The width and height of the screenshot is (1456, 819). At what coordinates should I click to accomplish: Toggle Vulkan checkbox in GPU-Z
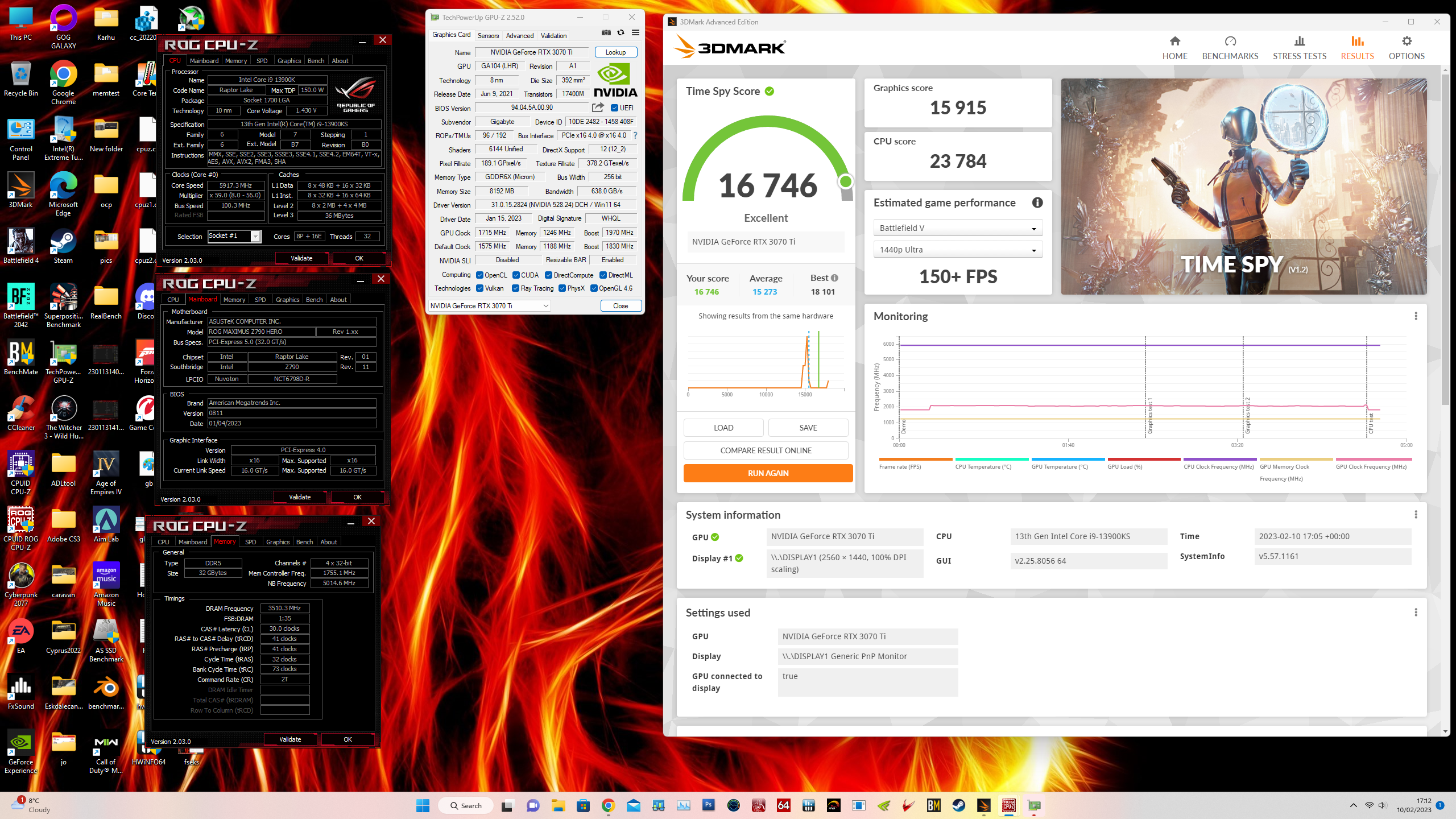pyautogui.click(x=479, y=288)
